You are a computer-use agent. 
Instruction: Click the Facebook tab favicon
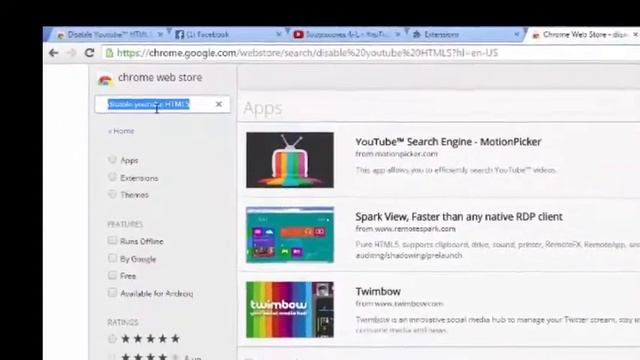pos(179,35)
